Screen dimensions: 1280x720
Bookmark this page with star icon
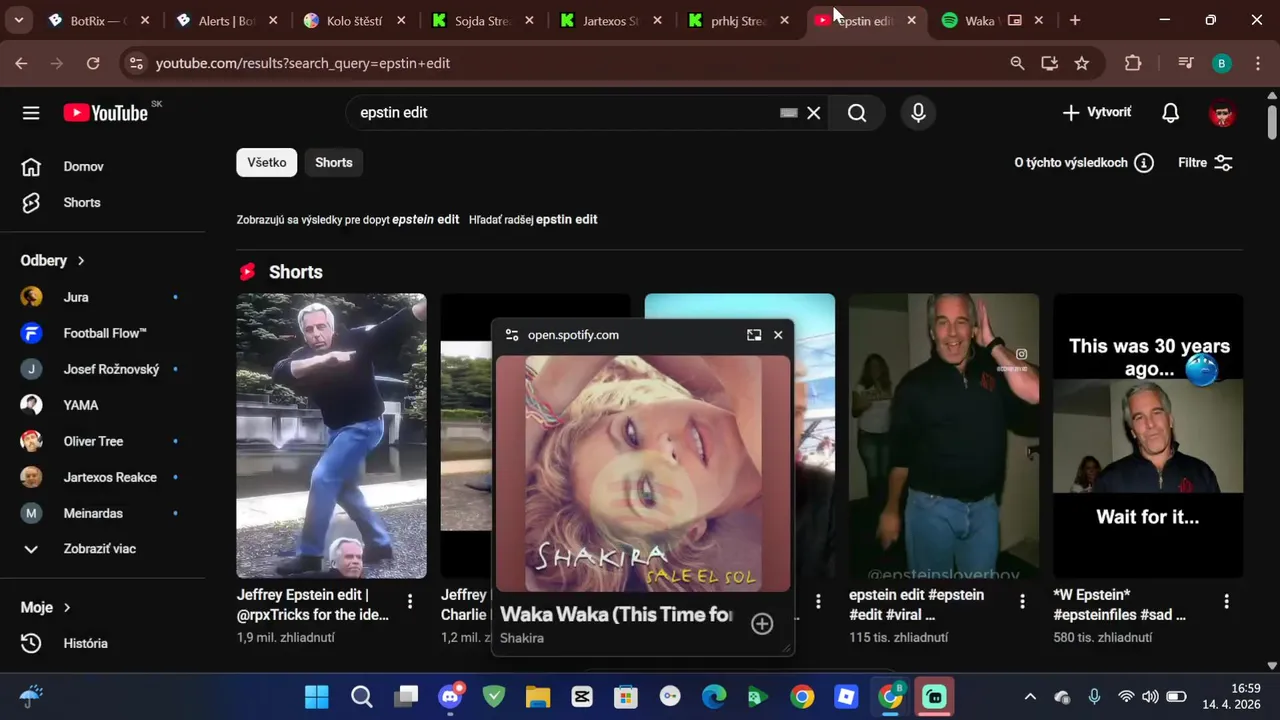(1081, 63)
